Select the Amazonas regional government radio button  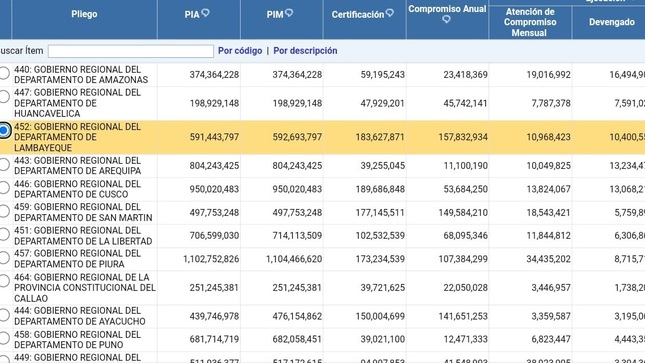pos(4,73)
